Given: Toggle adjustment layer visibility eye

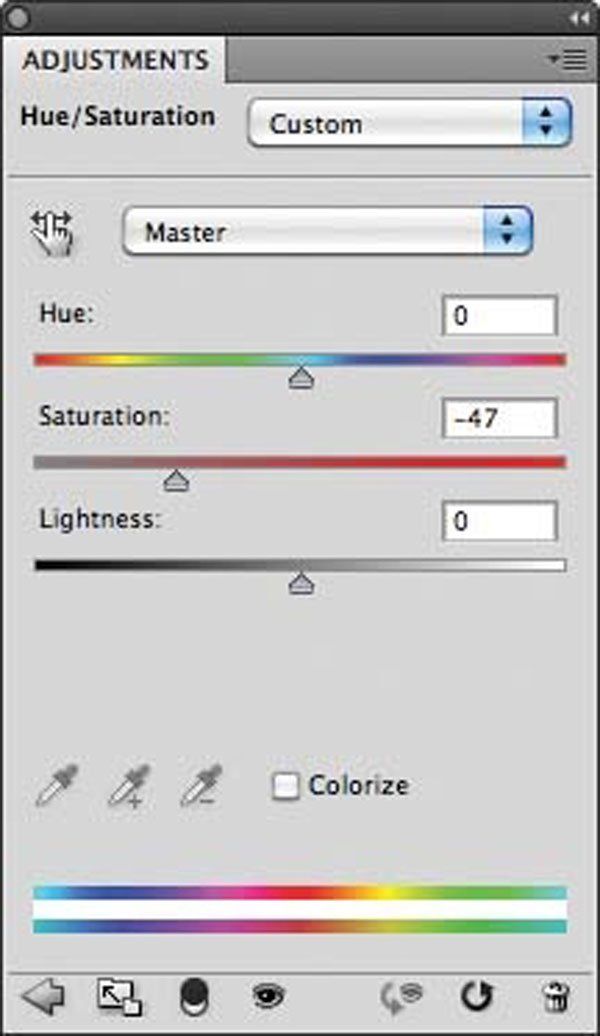Looking at the screenshot, I should click(x=269, y=997).
